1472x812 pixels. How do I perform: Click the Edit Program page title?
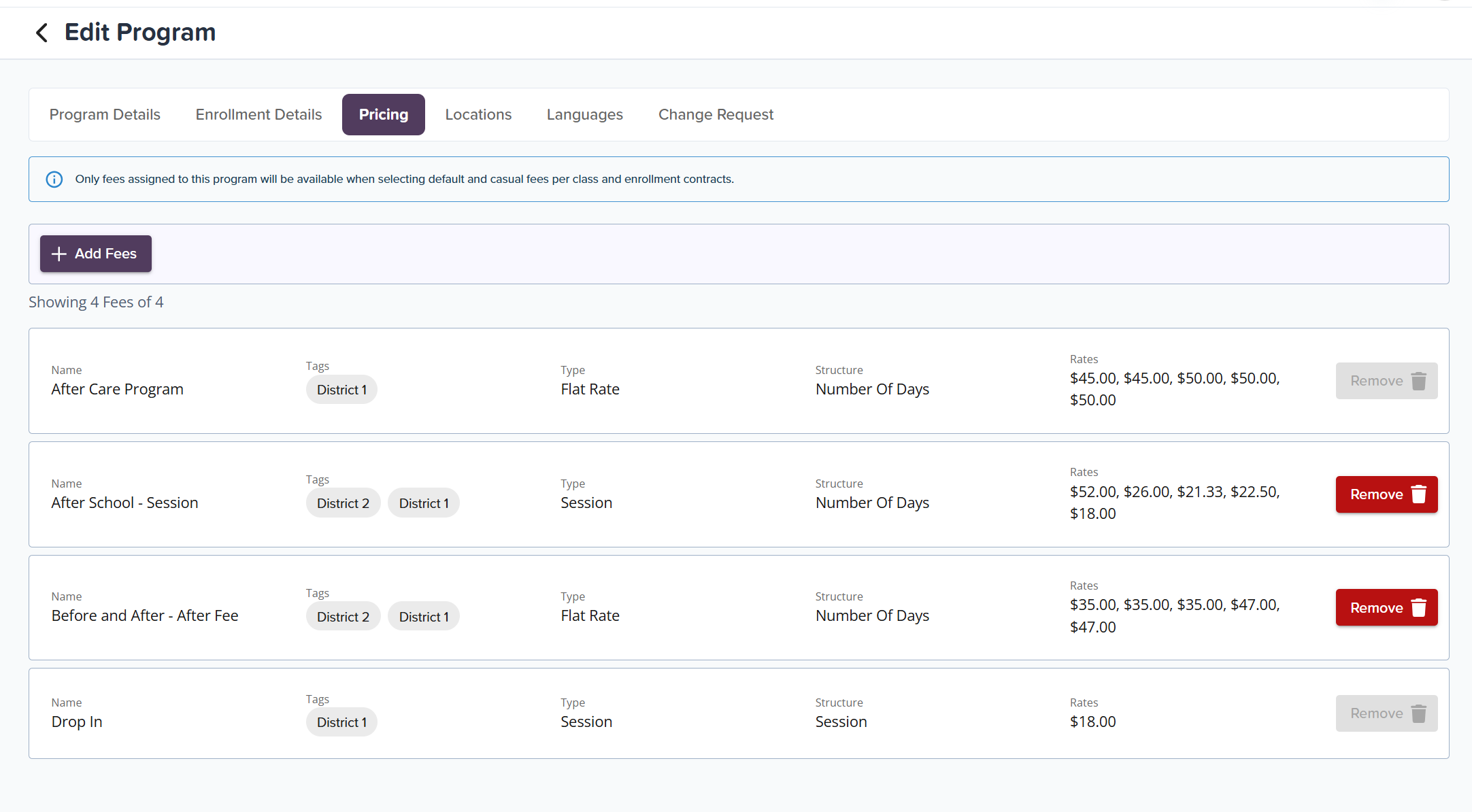140,32
